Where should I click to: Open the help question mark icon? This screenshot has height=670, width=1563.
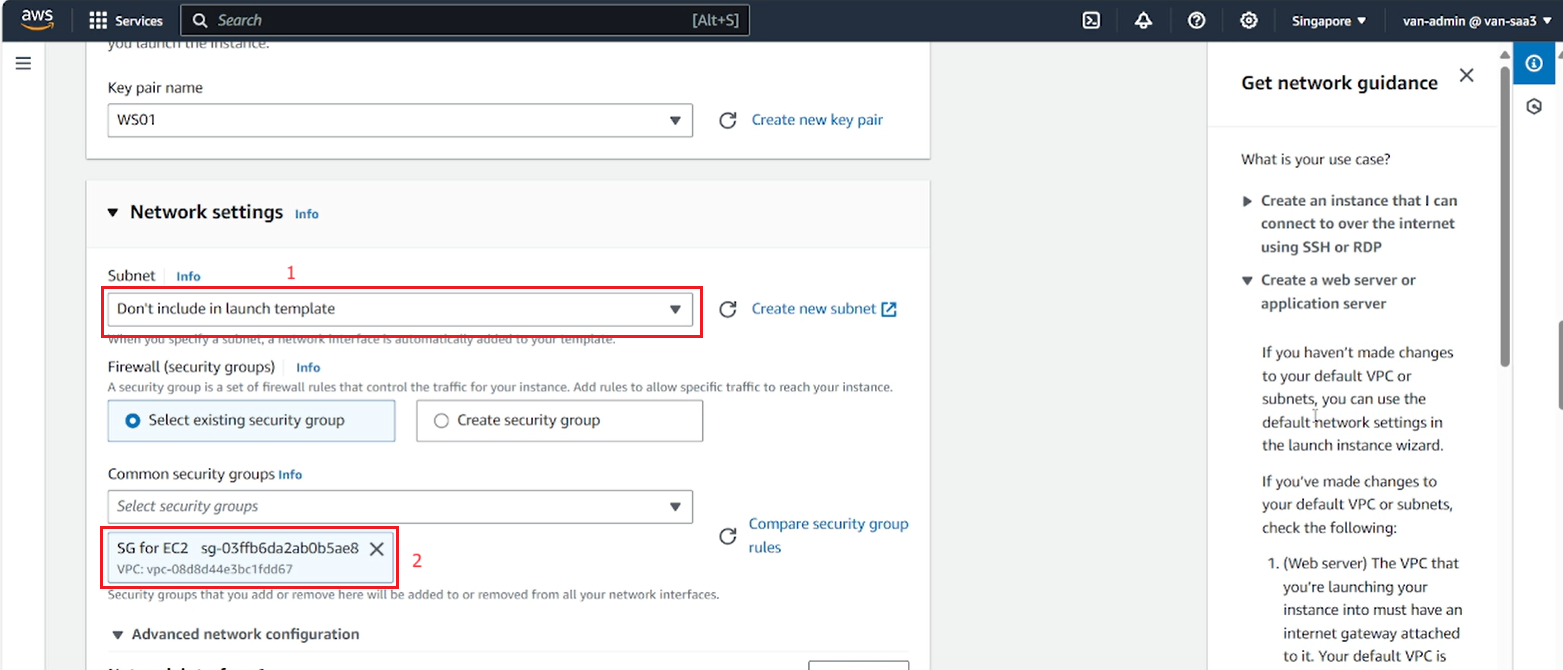(x=1196, y=21)
